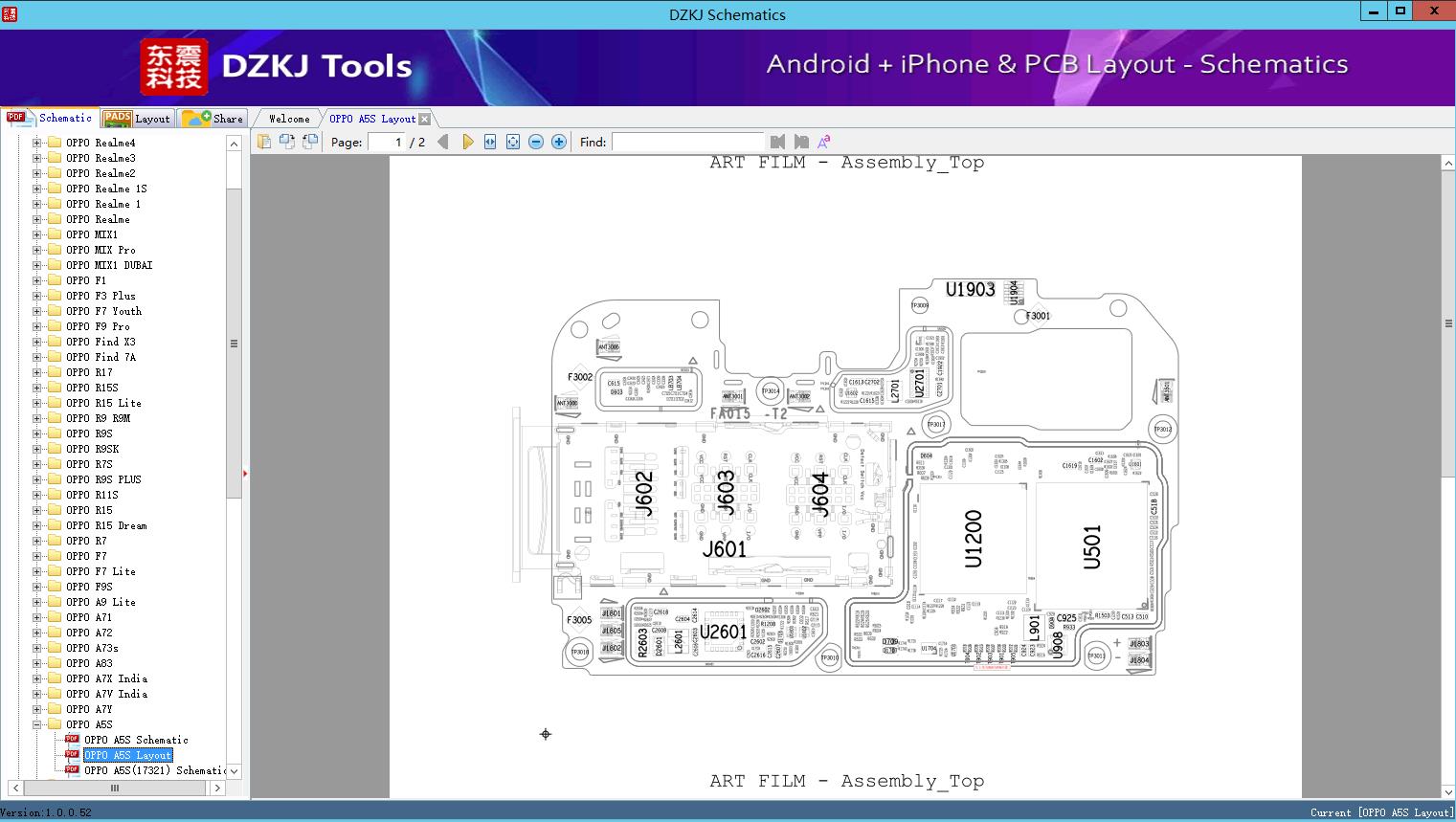Switch to the Welcome tab
This screenshot has width=1456, height=822.
point(286,118)
